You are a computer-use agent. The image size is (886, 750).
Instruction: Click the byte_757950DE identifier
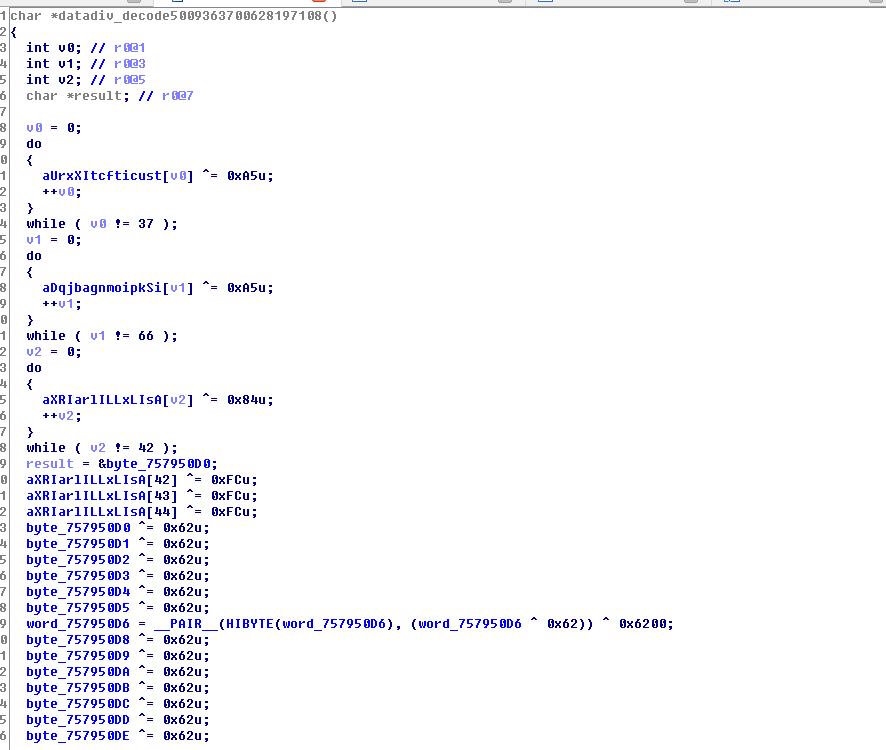[78, 736]
